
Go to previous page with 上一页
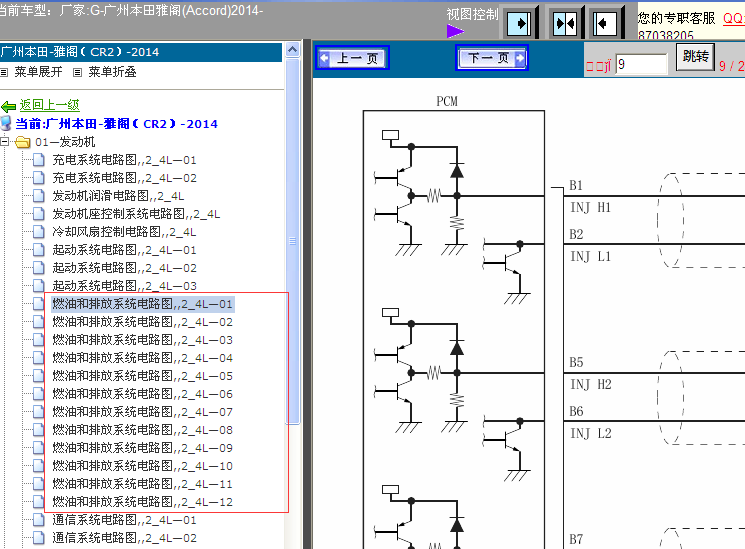tap(352, 58)
